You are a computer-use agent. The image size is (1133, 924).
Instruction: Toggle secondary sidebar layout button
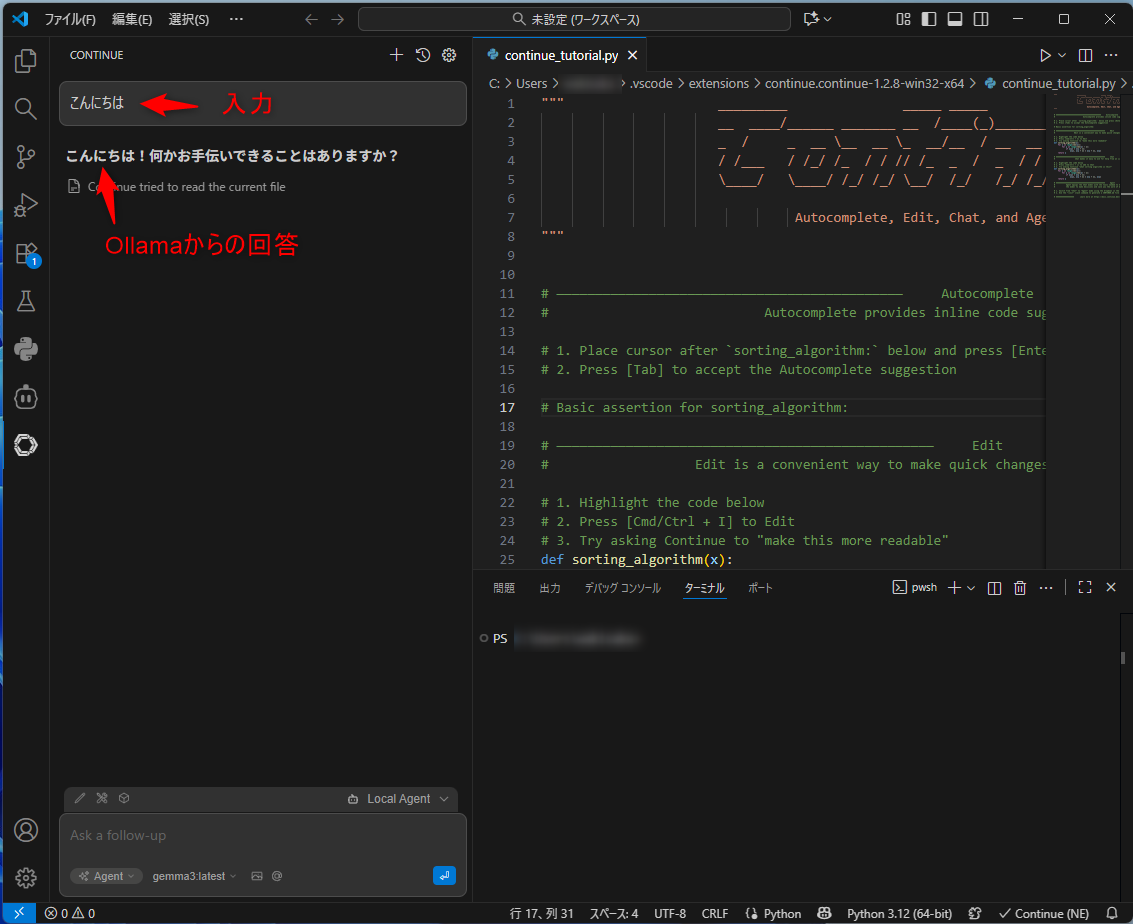[981, 19]
